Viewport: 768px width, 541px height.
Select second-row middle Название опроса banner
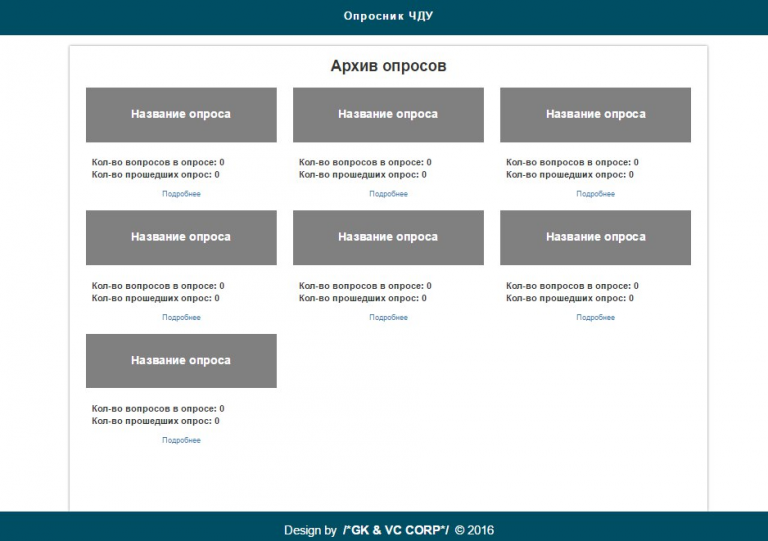click(x=388, y=238)
